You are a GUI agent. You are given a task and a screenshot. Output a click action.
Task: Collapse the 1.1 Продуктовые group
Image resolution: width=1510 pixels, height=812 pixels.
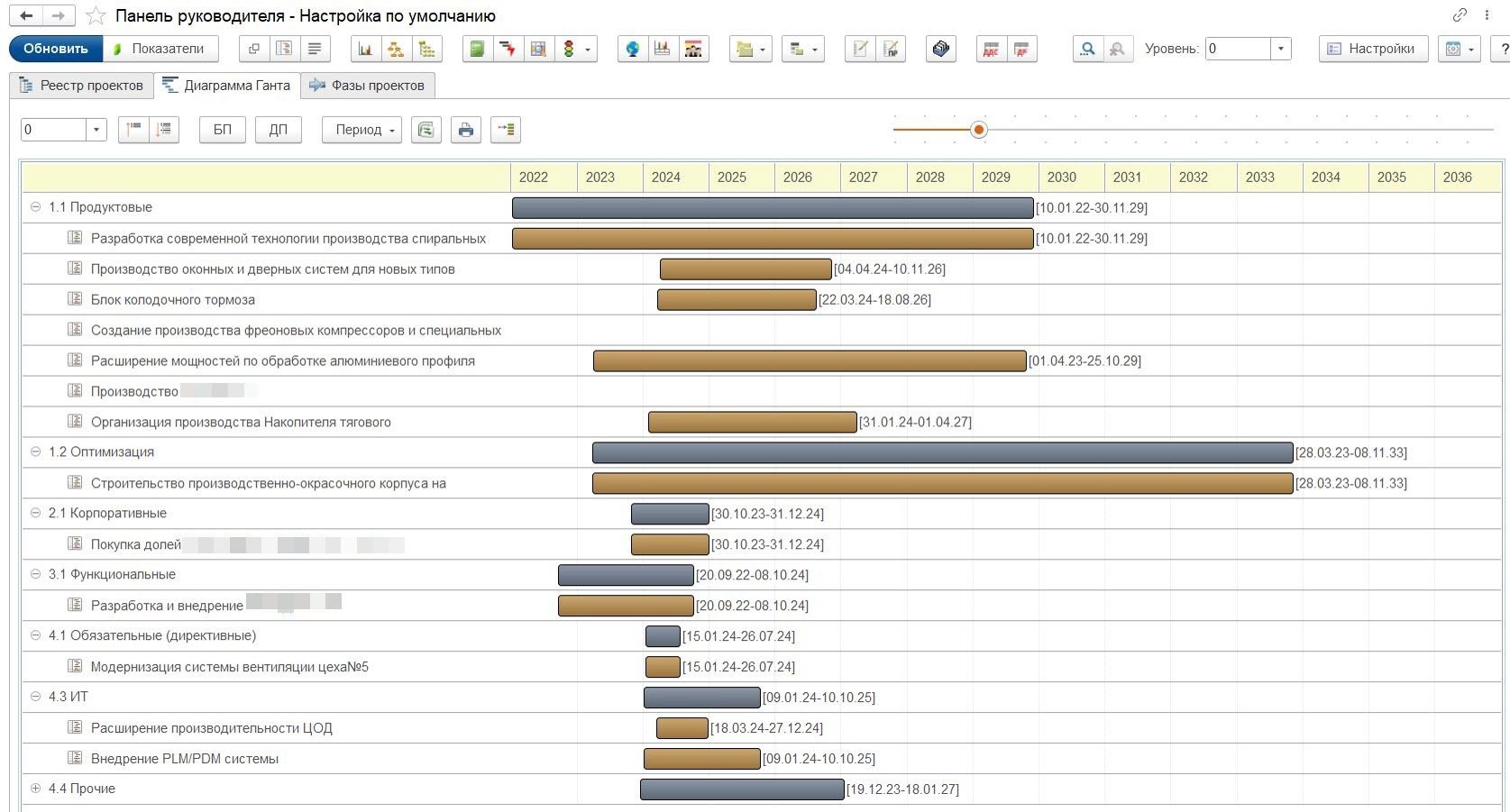pos(36,207)
